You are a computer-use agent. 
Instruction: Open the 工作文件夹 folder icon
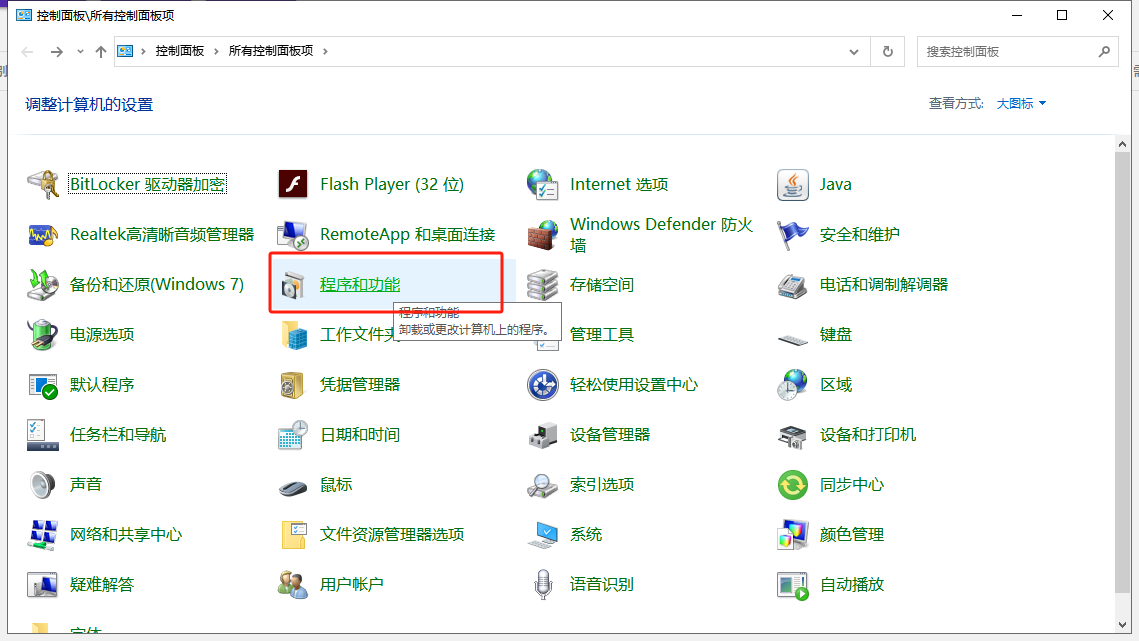(294, 335)
